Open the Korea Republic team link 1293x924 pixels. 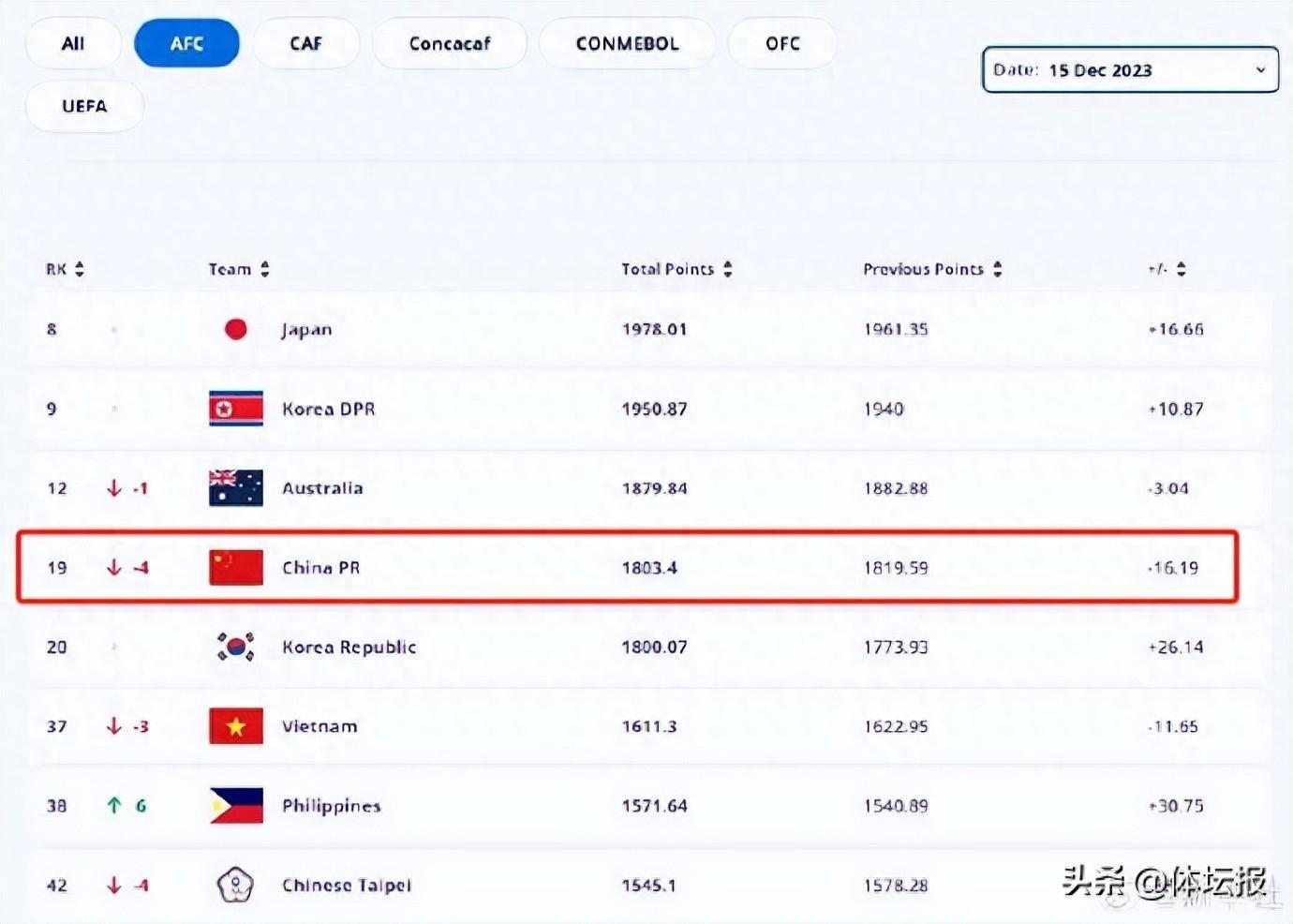[x=349, y=647]
